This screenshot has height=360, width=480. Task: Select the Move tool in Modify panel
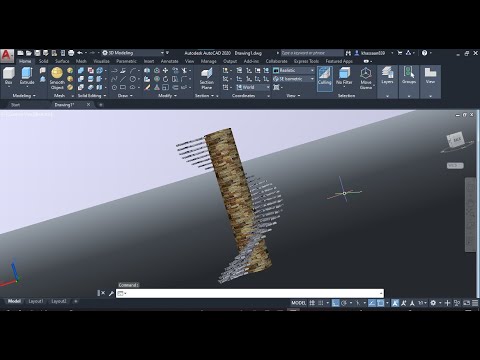coord(165,70)
